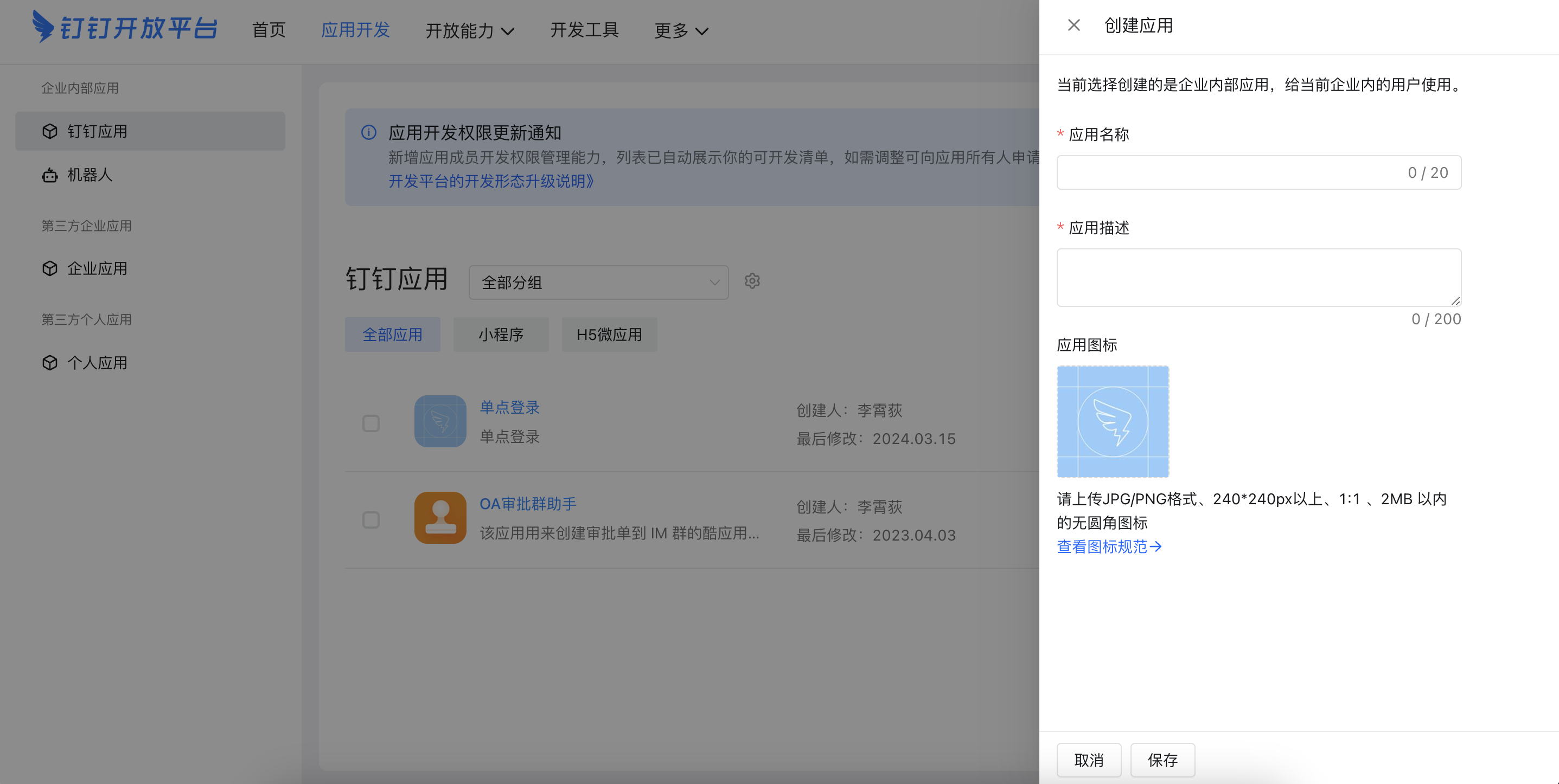Check the checkbox for OA审批群助手 app
This screenshot has width=1559, height=784.
click(371, 519)
